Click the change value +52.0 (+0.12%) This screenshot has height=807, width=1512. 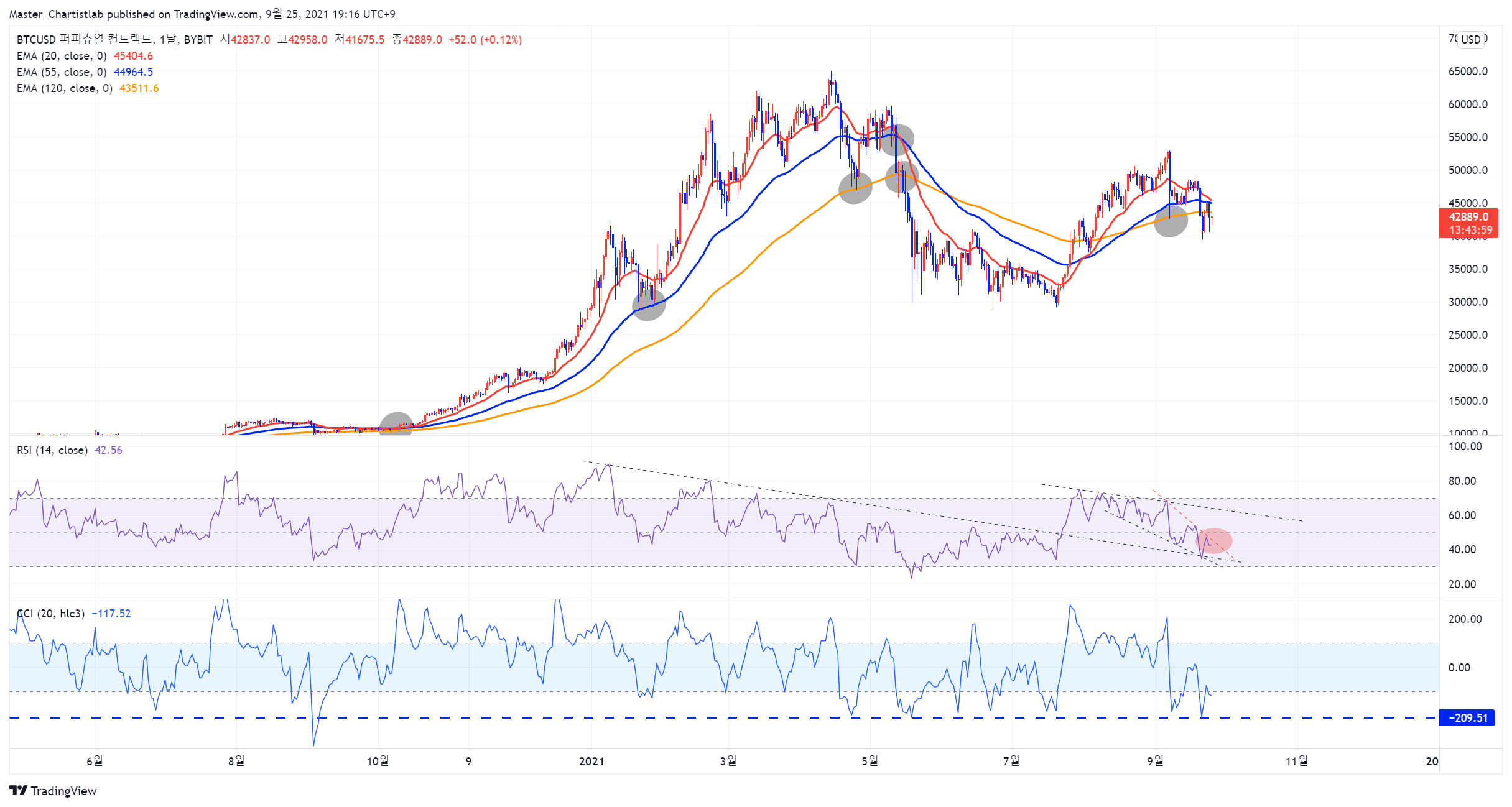click(x=485, y=40)
